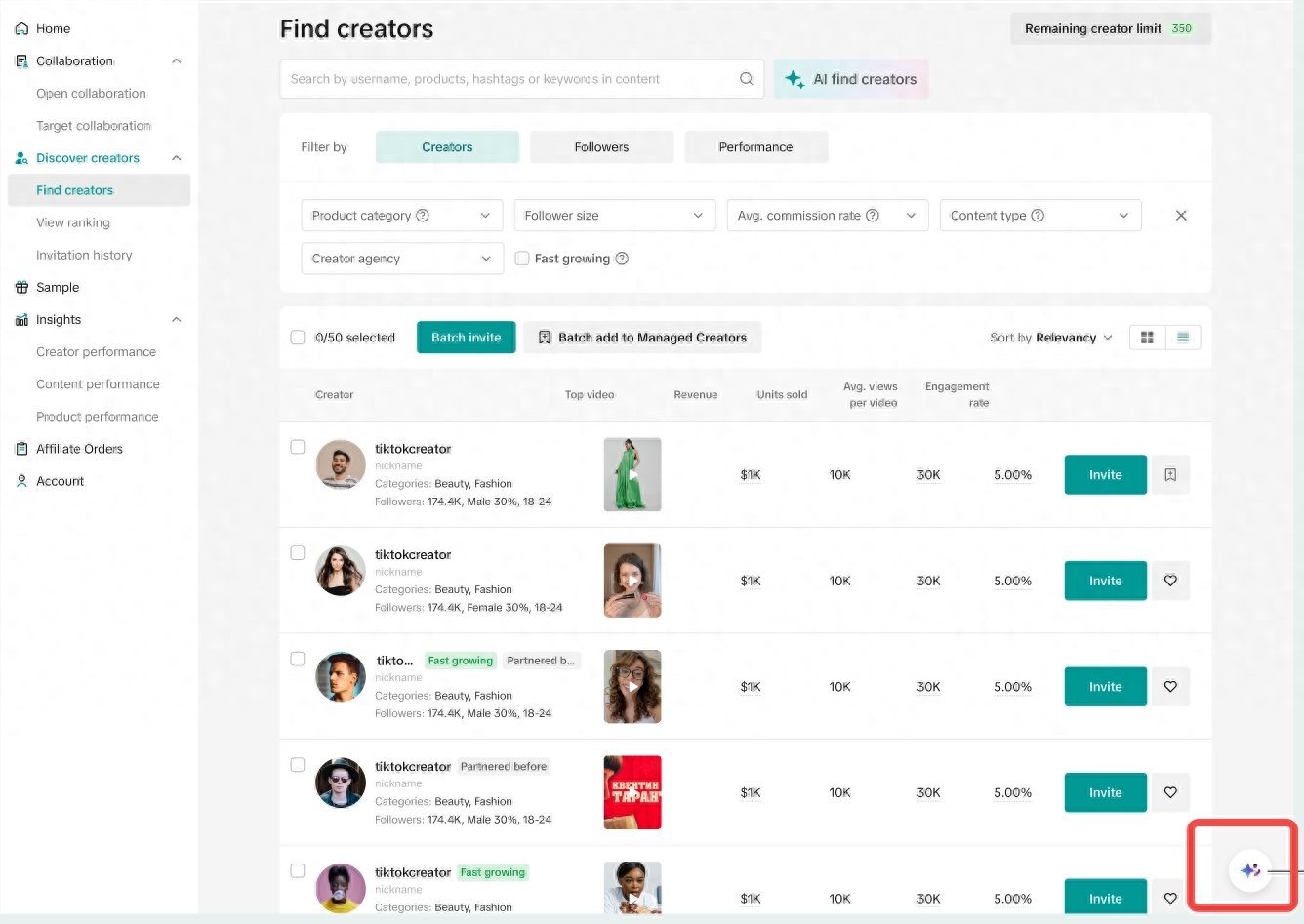Play the green dress top video thumbnail
This screenshot has width=1304, height=924.
pos(632,474)
